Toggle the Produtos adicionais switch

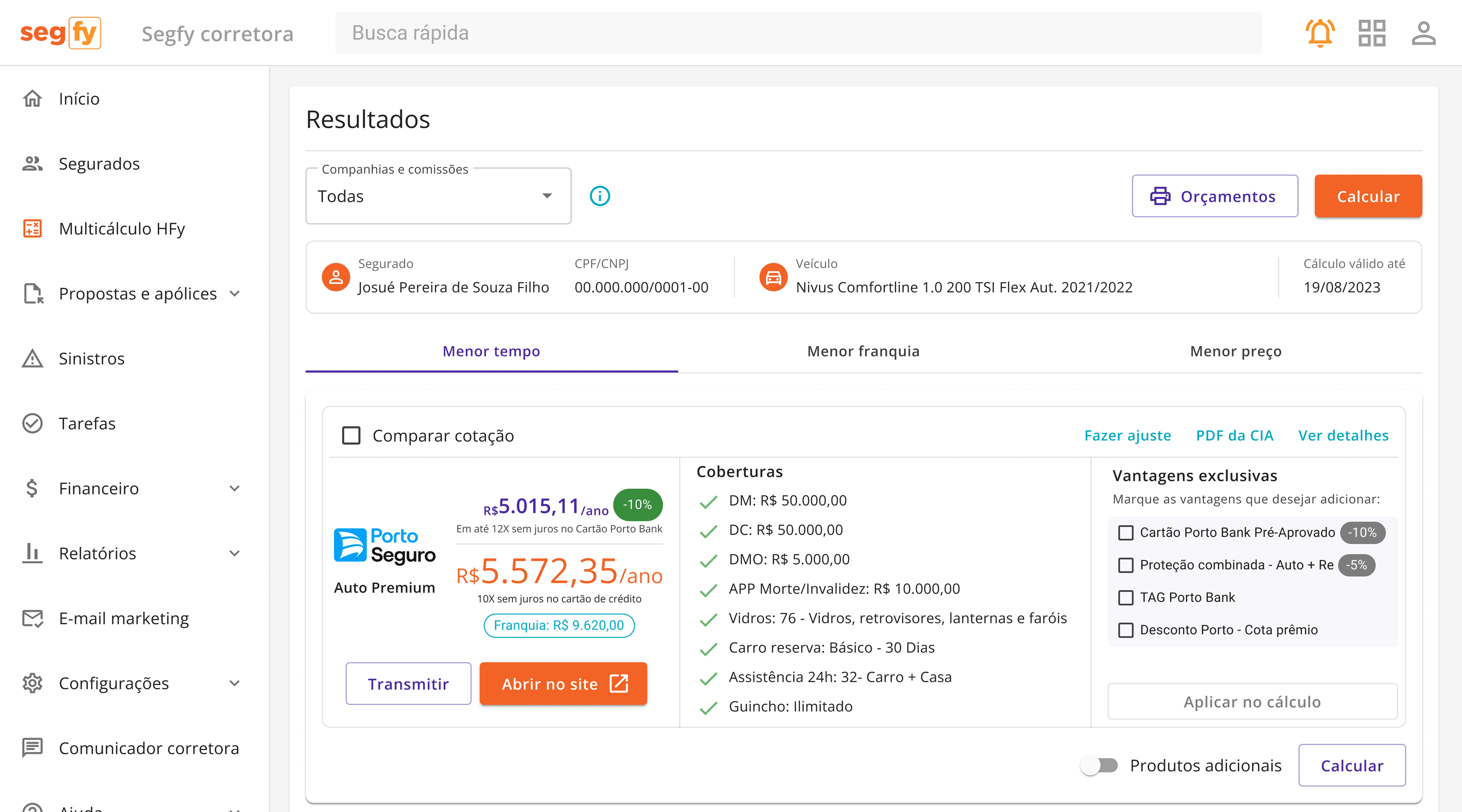1099,766
